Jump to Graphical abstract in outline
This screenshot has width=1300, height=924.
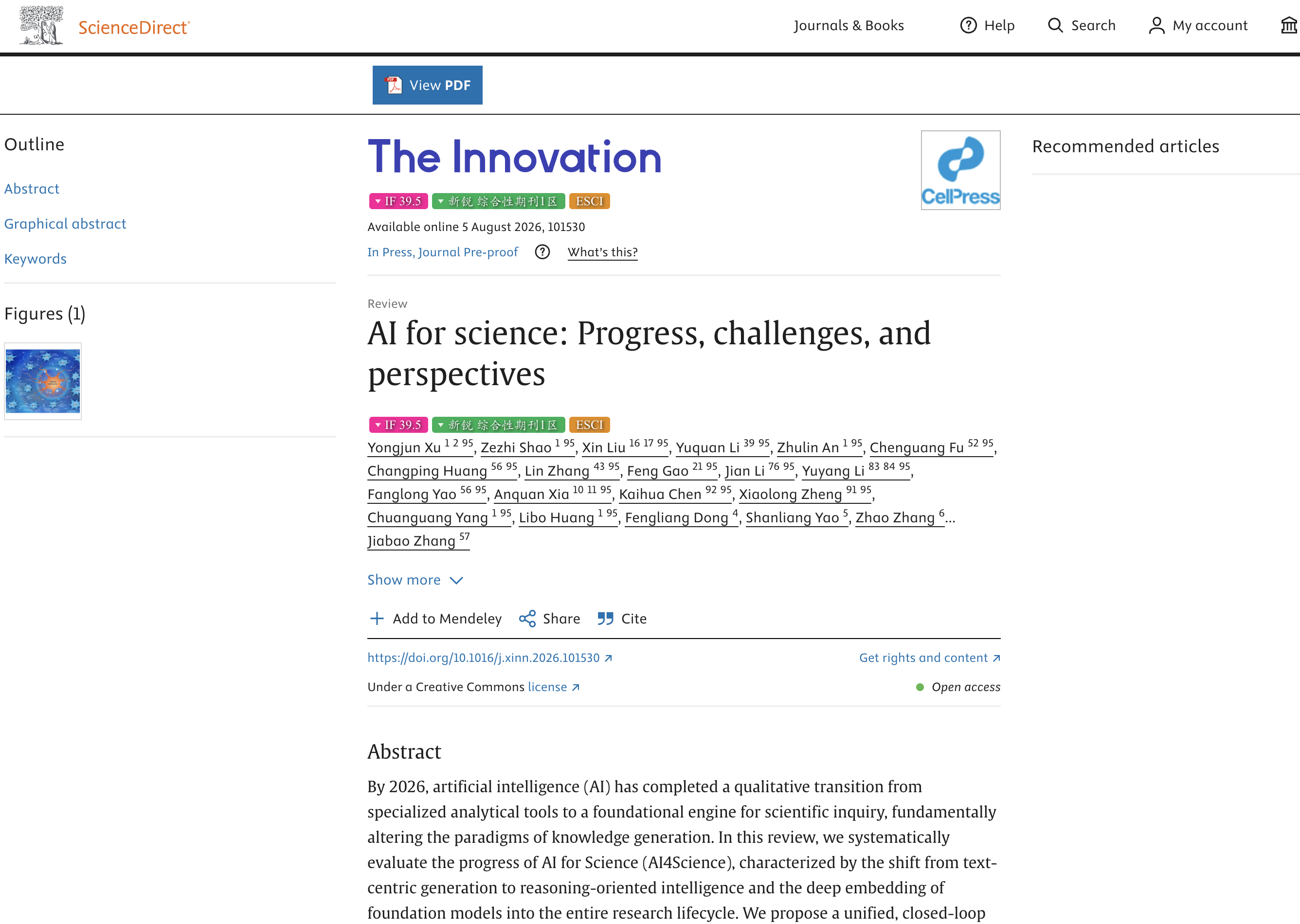coord(65,224)
